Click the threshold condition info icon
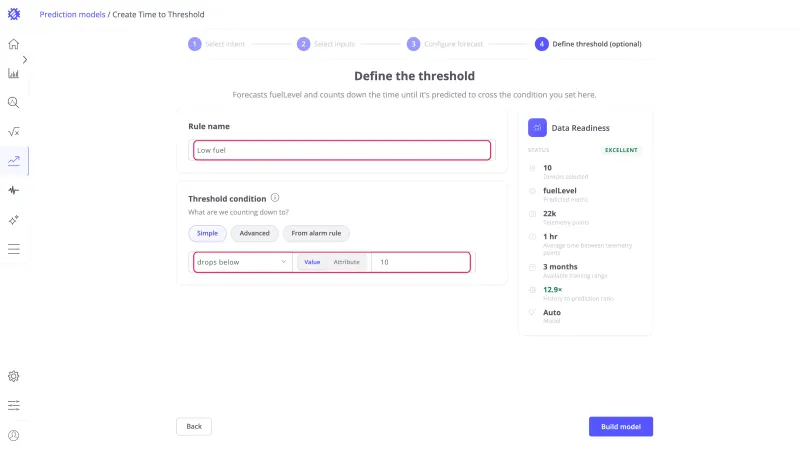This screenshot has height=450, width=800. point(275,197)
